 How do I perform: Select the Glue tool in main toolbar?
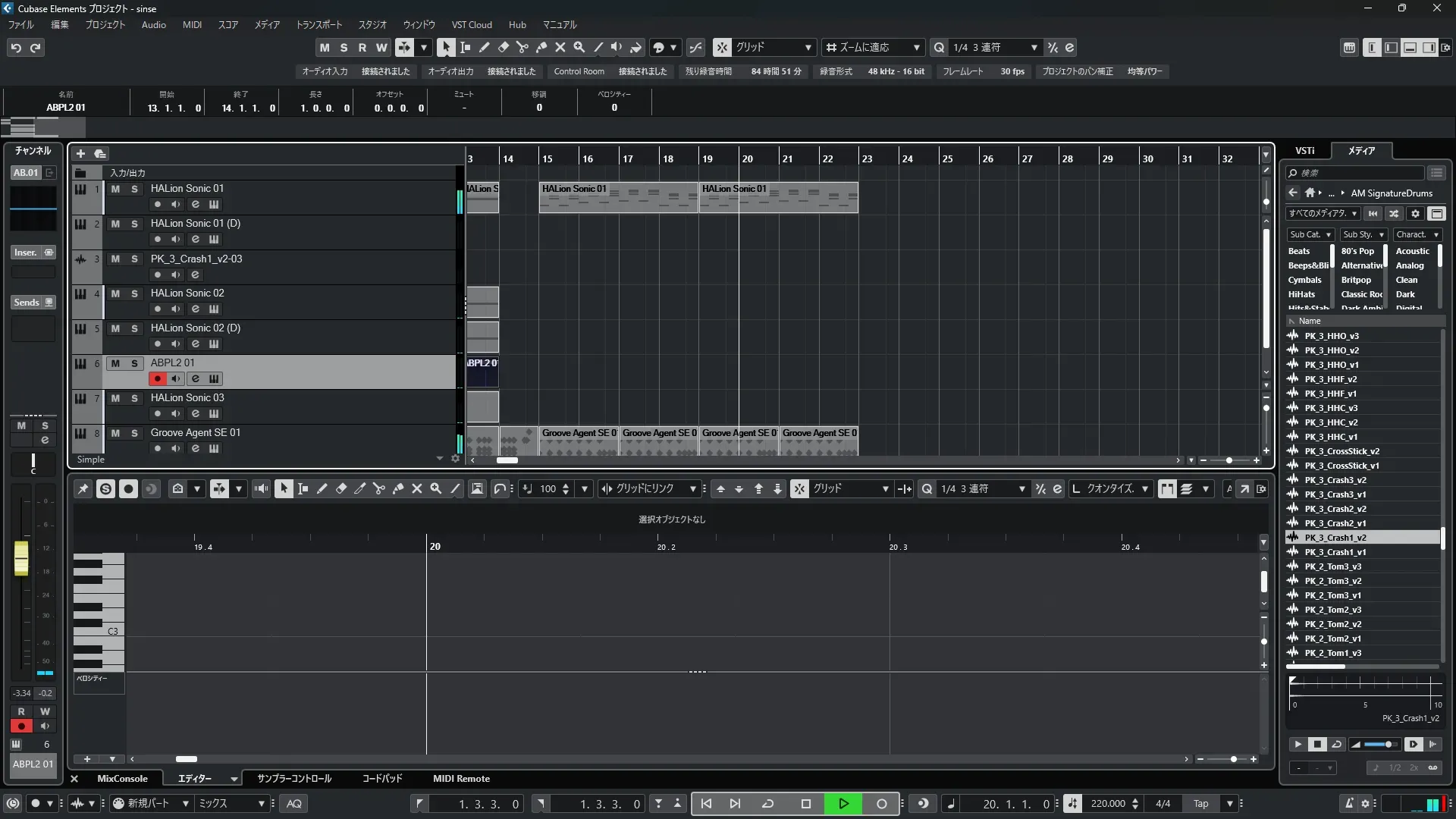coord(541,47)
